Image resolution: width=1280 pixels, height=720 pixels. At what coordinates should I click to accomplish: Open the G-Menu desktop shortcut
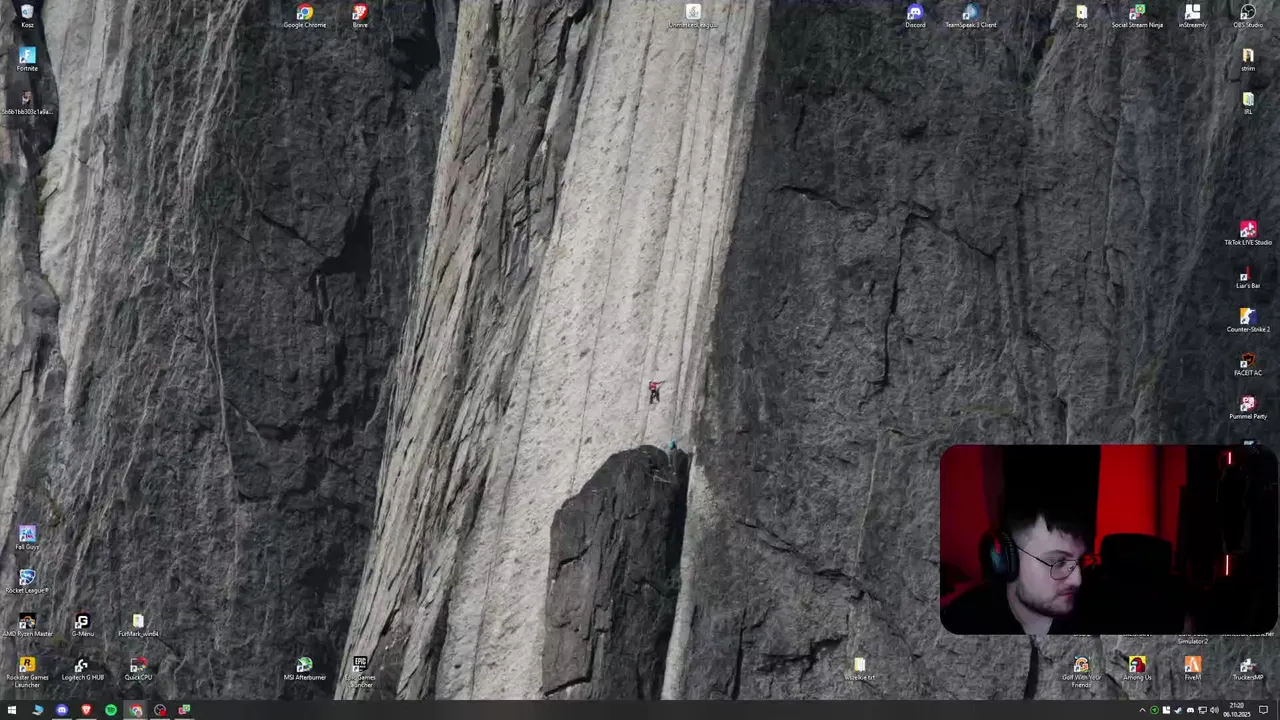tap(82, 625)
